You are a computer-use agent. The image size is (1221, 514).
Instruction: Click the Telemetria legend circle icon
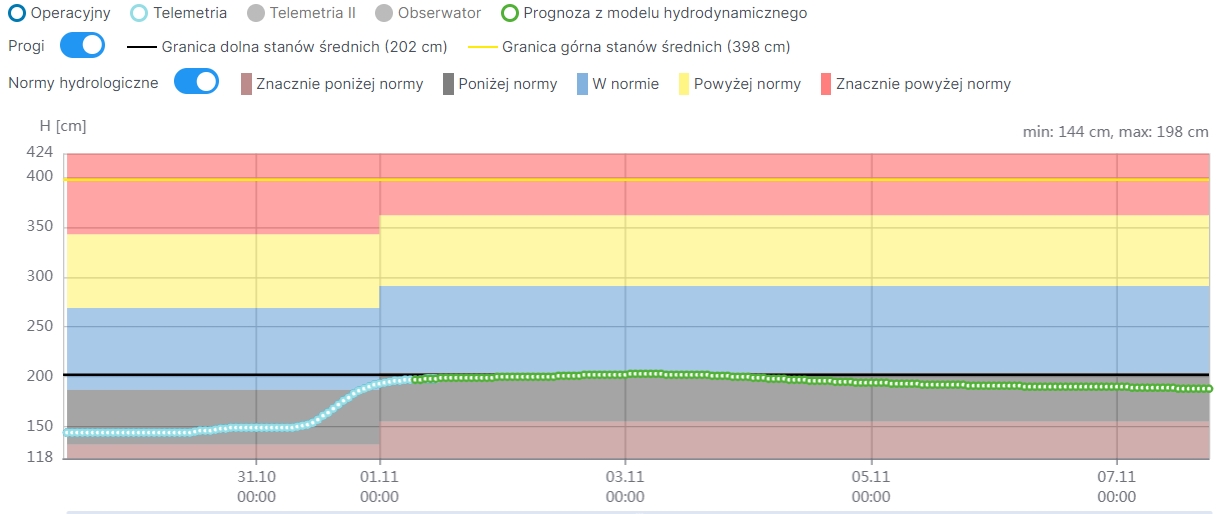(140, 14)
